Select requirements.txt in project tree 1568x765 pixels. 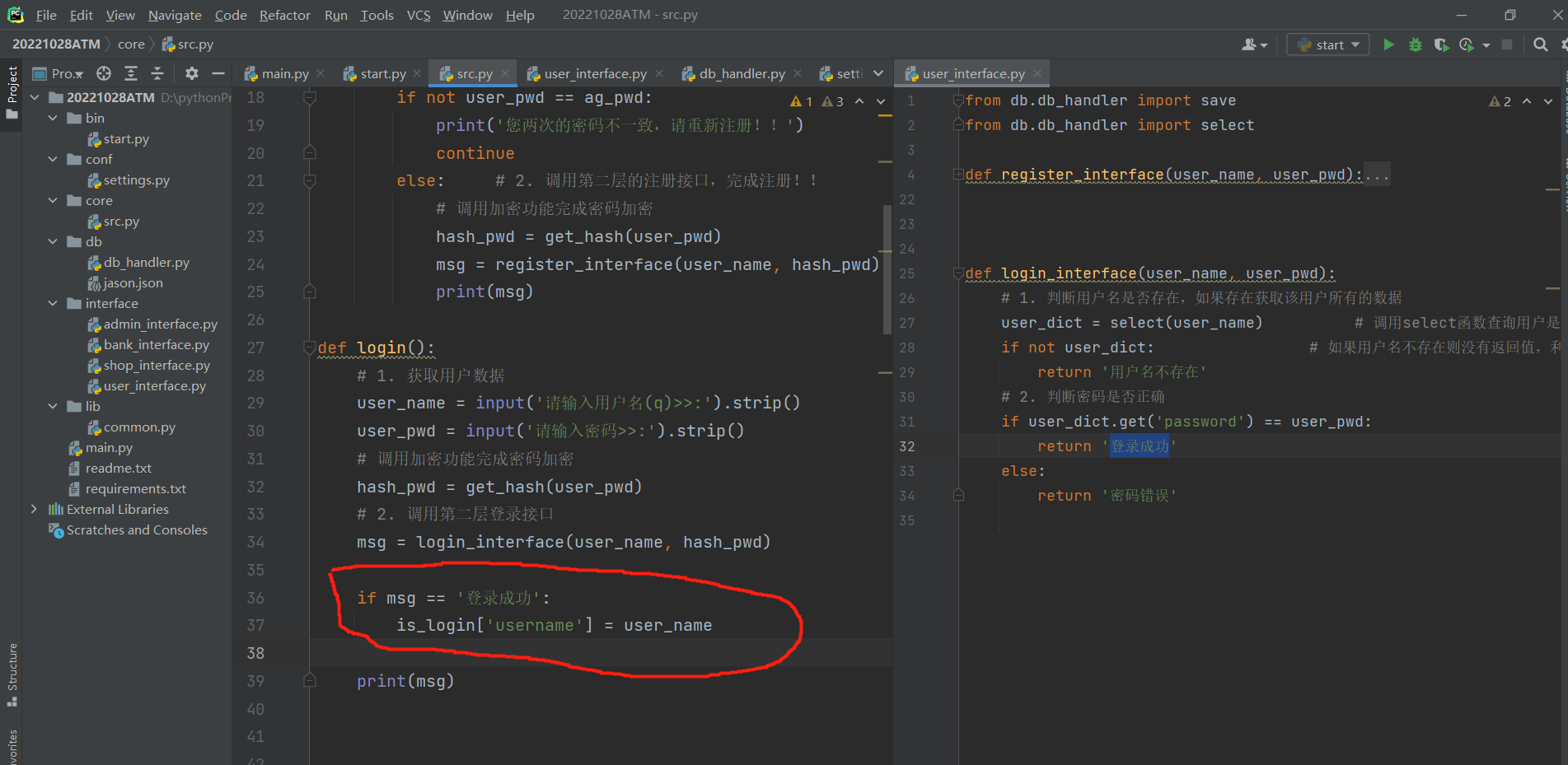128,488
